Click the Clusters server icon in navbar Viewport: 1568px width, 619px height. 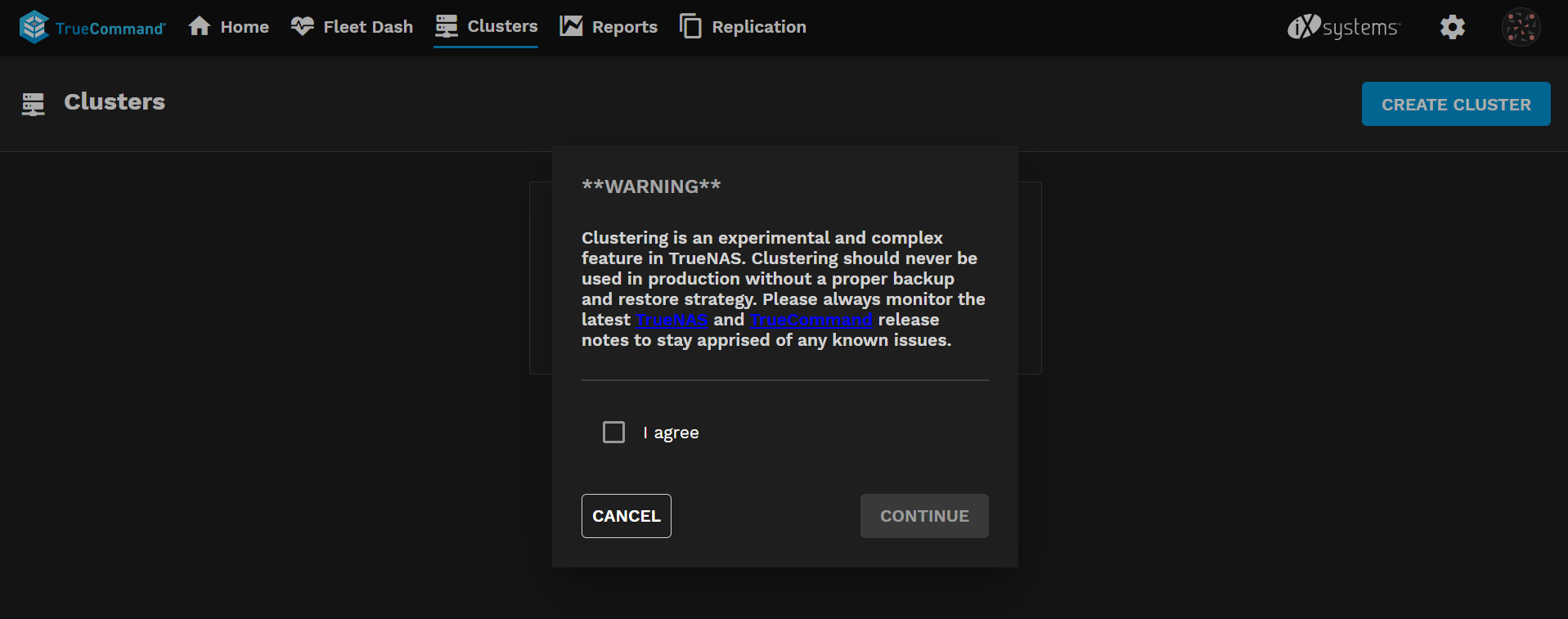tap(447, 26)
